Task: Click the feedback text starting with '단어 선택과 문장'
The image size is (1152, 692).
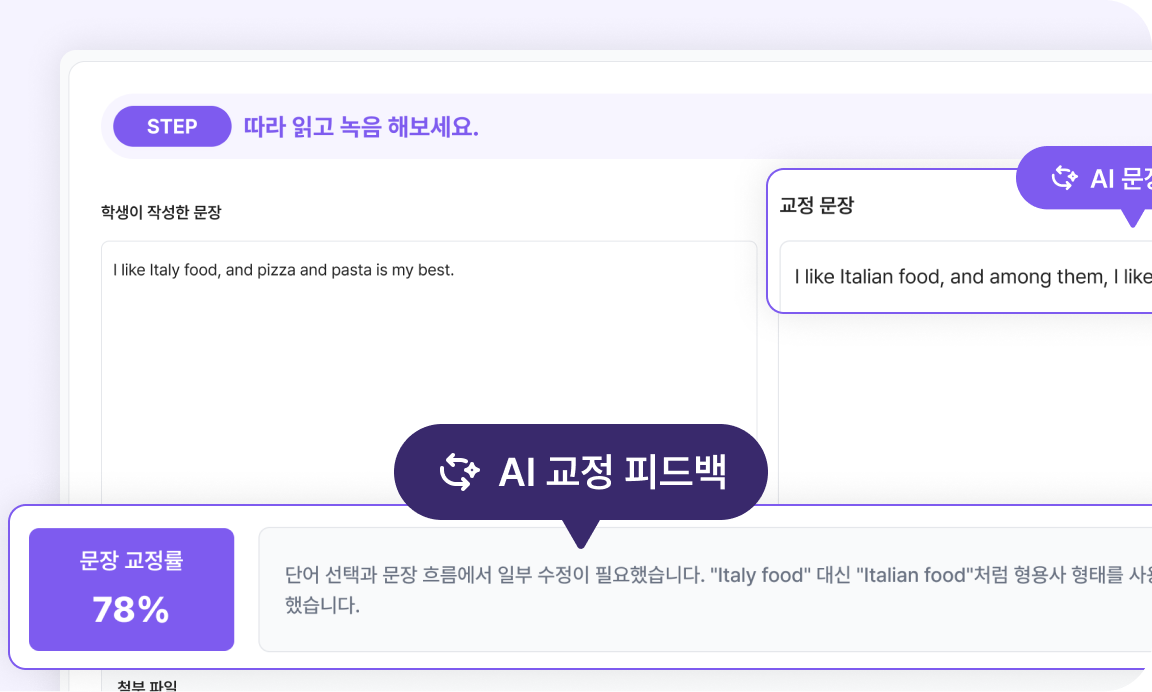Action: pos(700,575)
